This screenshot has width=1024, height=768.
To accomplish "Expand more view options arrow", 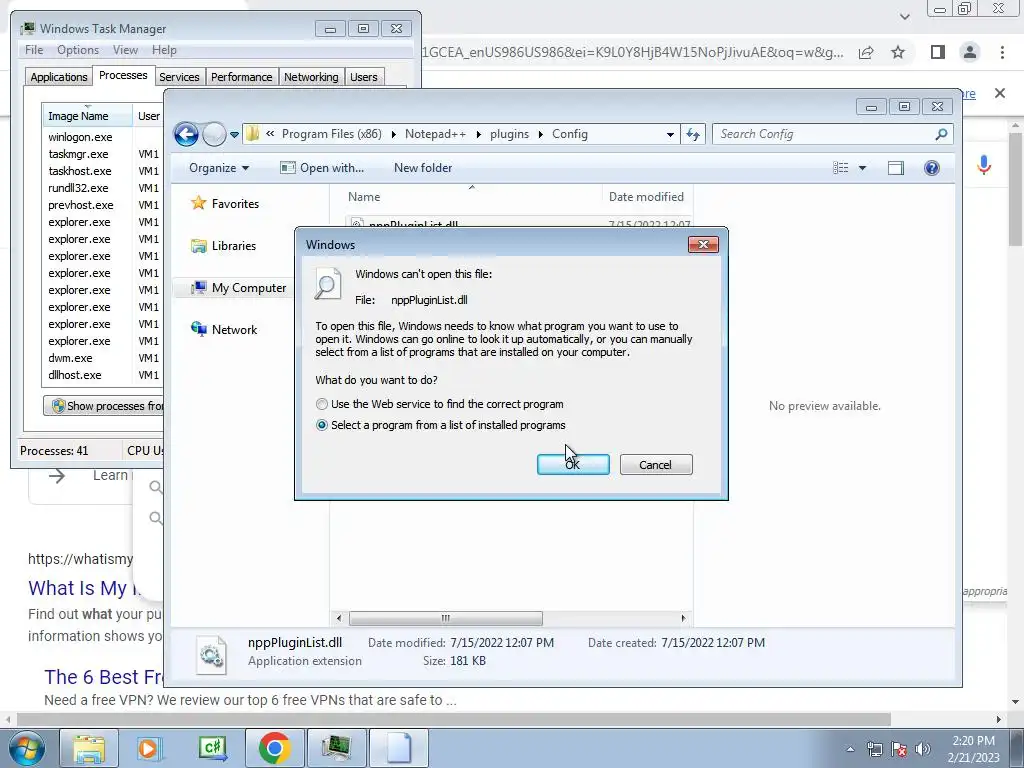I will point(862,168).
